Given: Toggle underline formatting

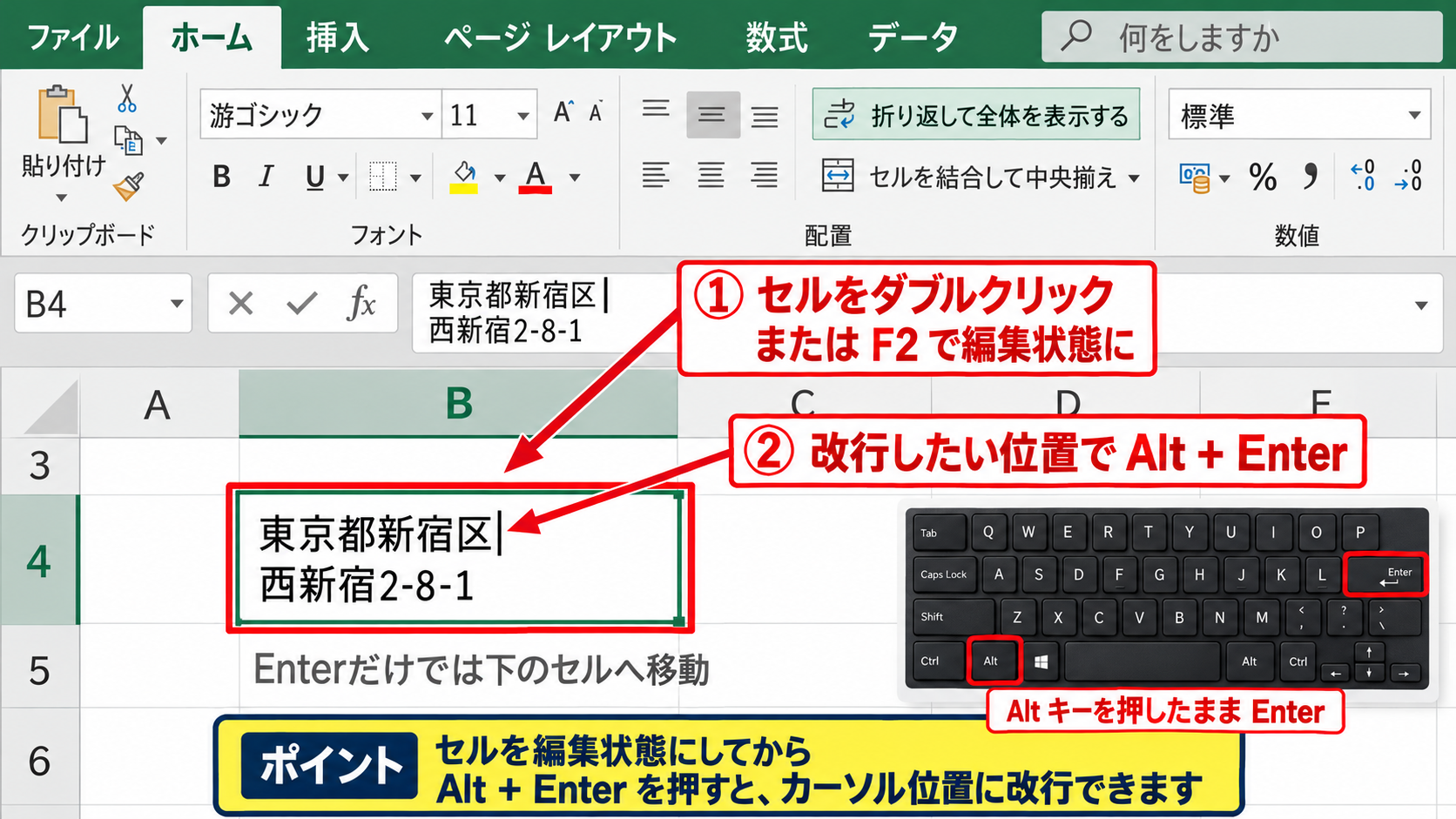Looking at the screenshot, I should (x=315, y=178).
